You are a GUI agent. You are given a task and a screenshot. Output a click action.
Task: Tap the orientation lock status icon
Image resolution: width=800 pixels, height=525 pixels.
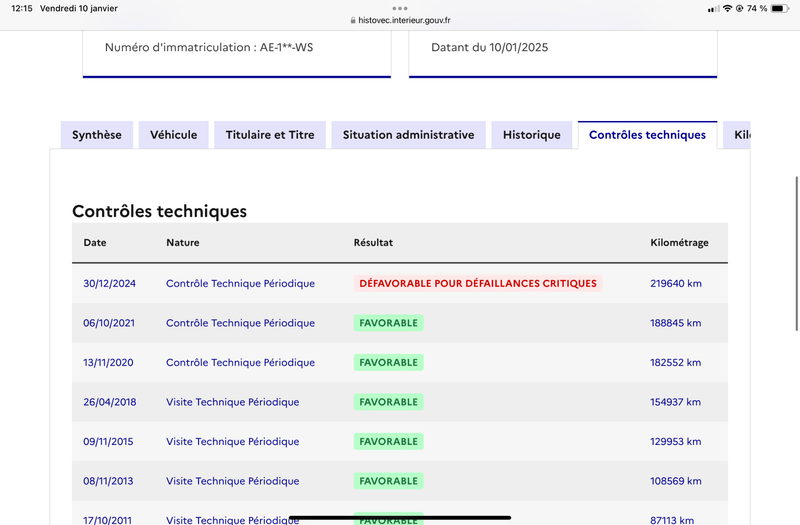point(739,8)
